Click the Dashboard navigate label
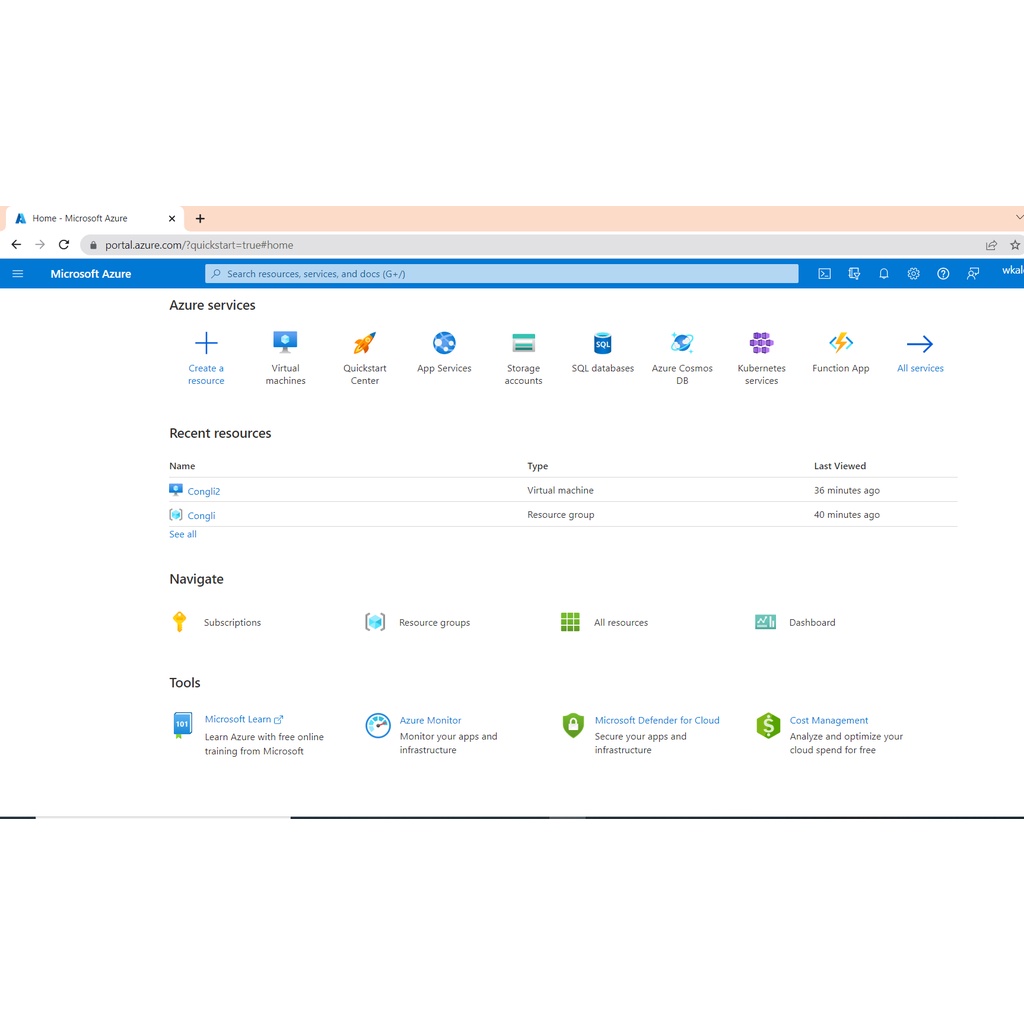 pos(812,622)
